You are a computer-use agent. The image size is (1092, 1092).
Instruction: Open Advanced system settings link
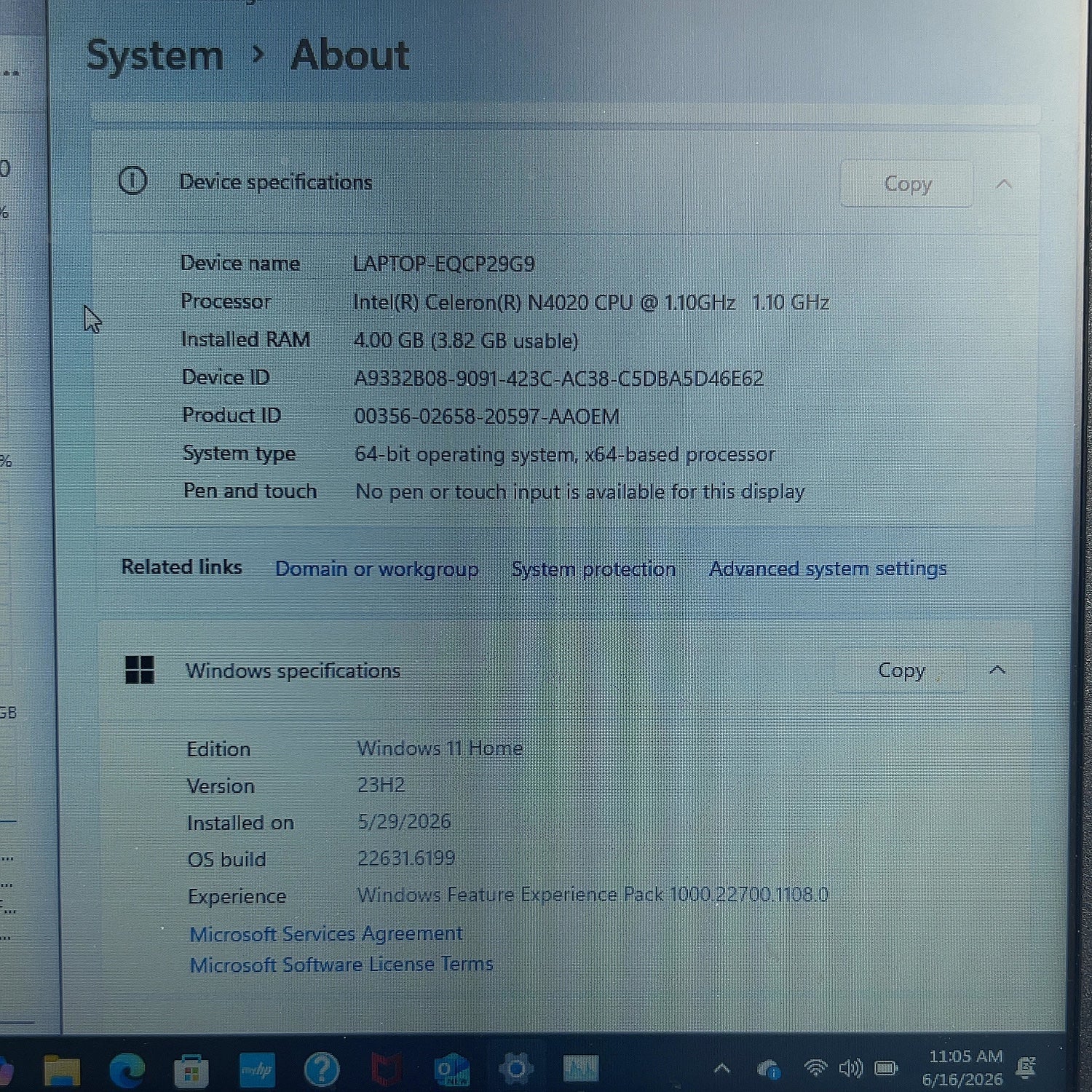[828, 569]
